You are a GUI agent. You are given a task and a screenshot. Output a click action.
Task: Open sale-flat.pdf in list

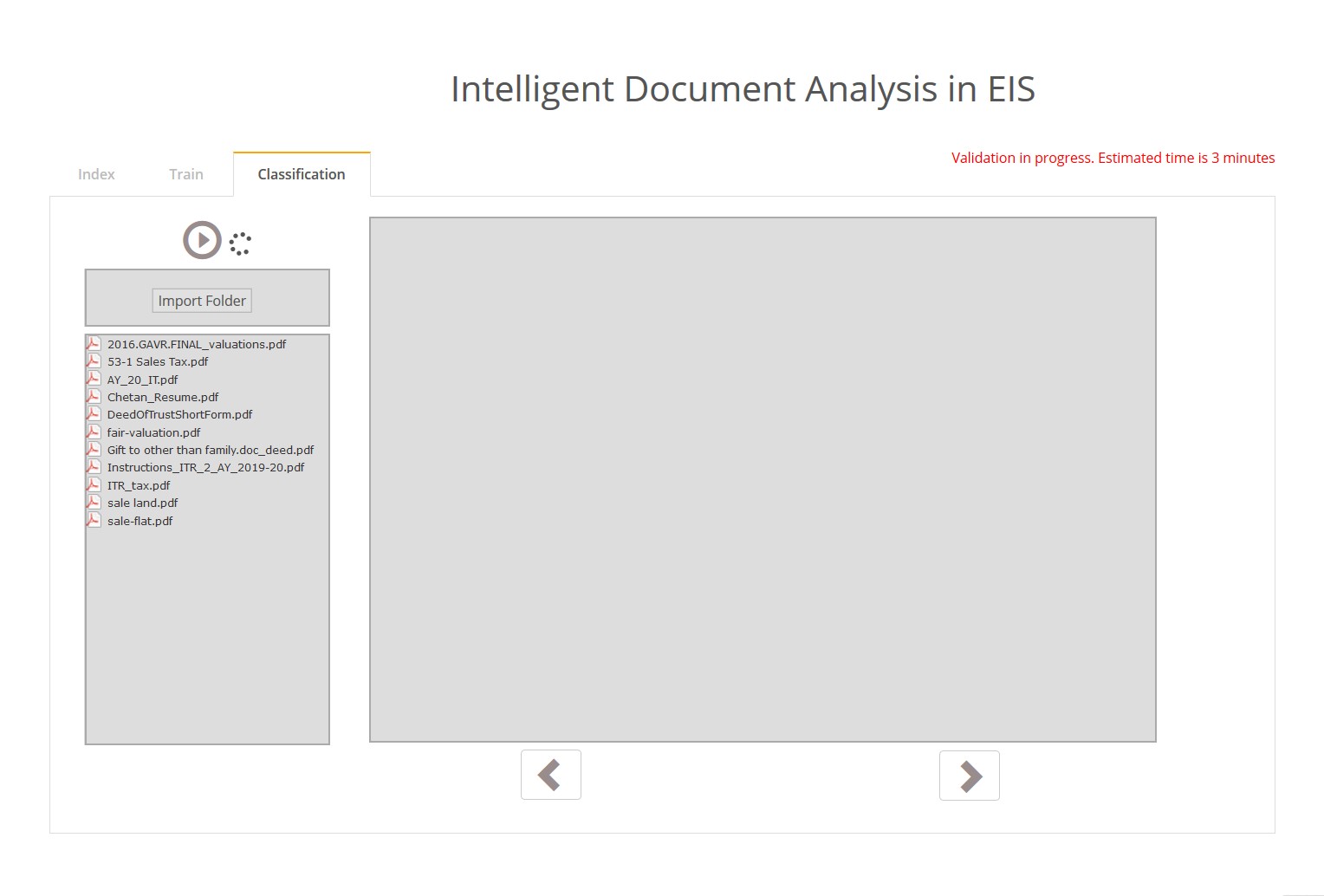[140, 521]
